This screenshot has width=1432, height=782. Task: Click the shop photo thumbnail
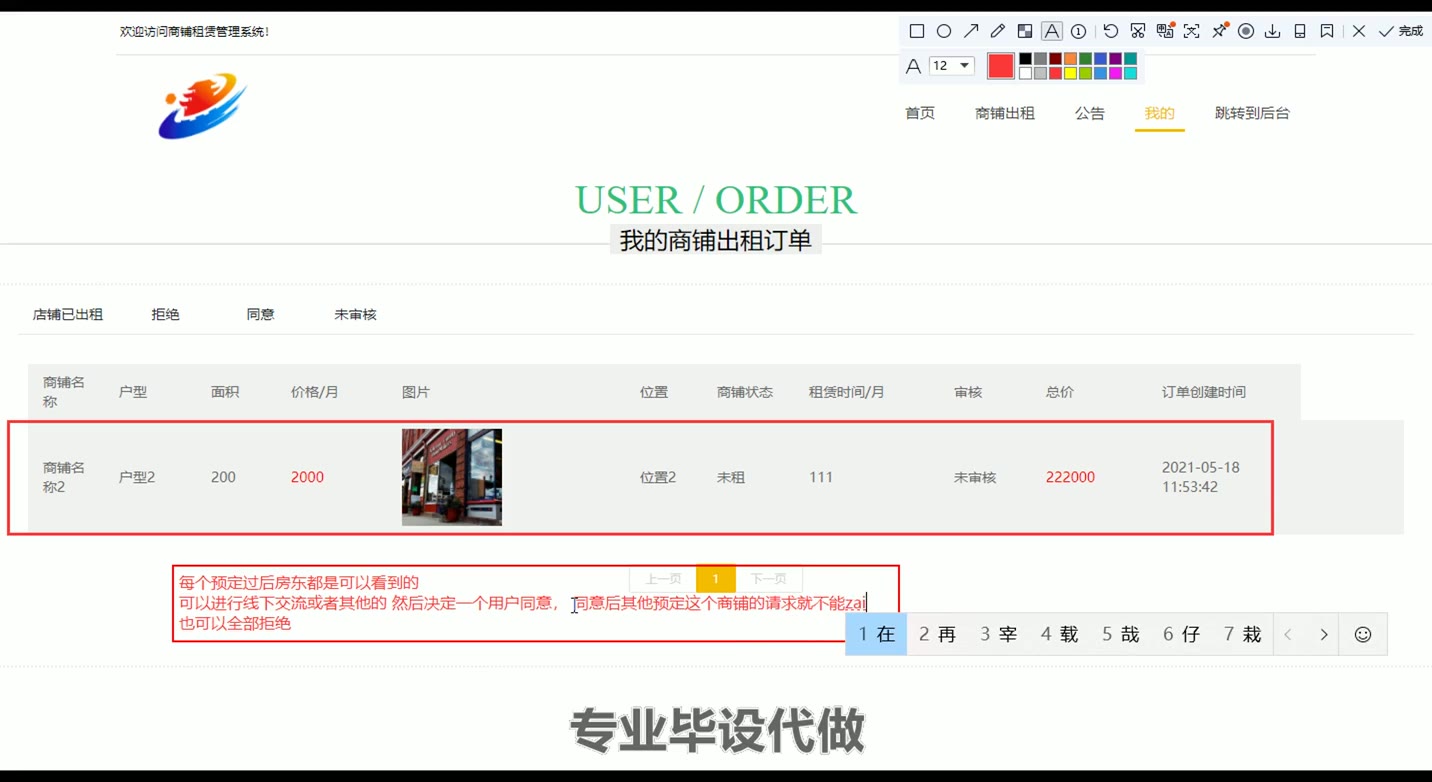(x=452, y=477)
